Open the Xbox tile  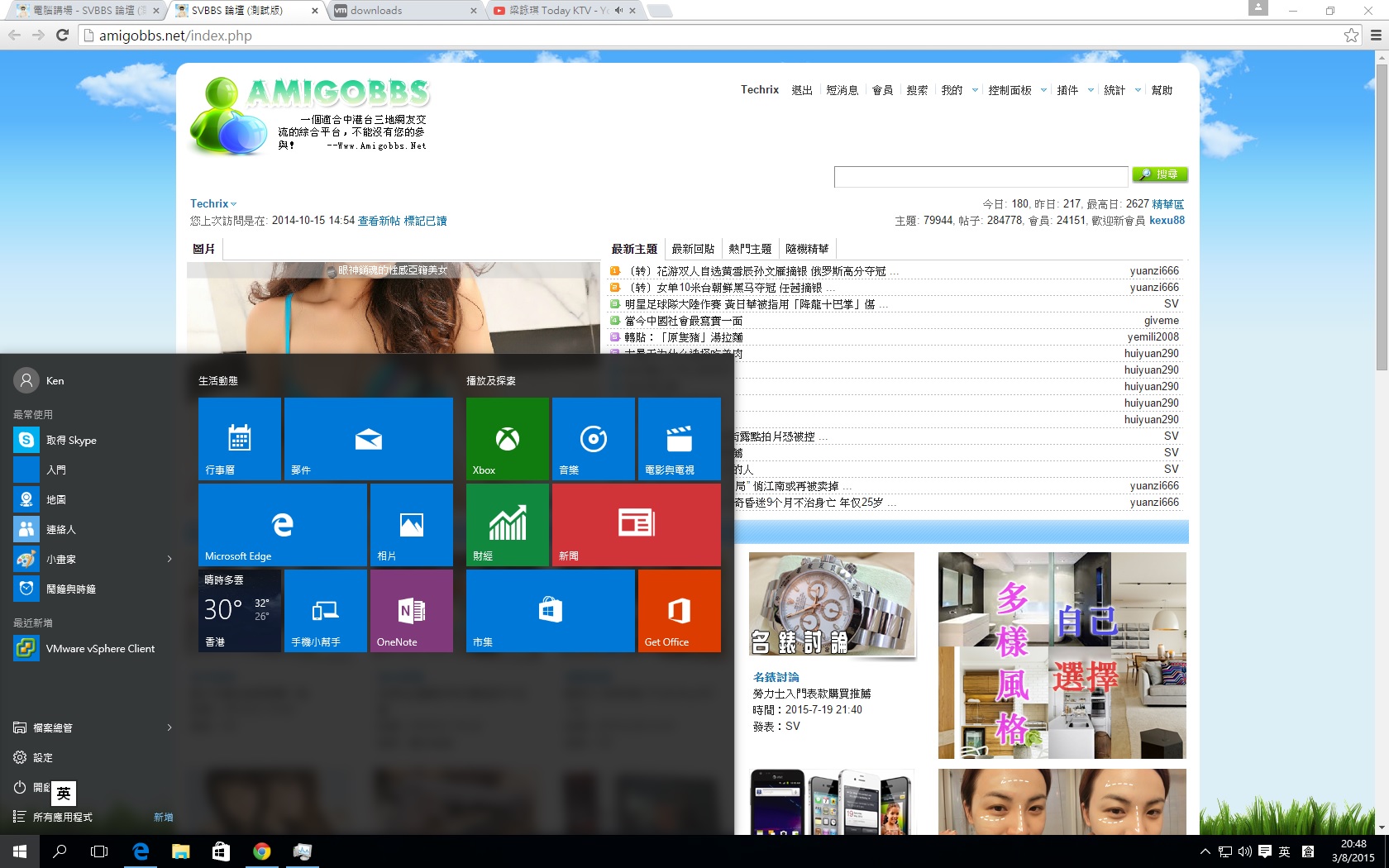(507, 439)
